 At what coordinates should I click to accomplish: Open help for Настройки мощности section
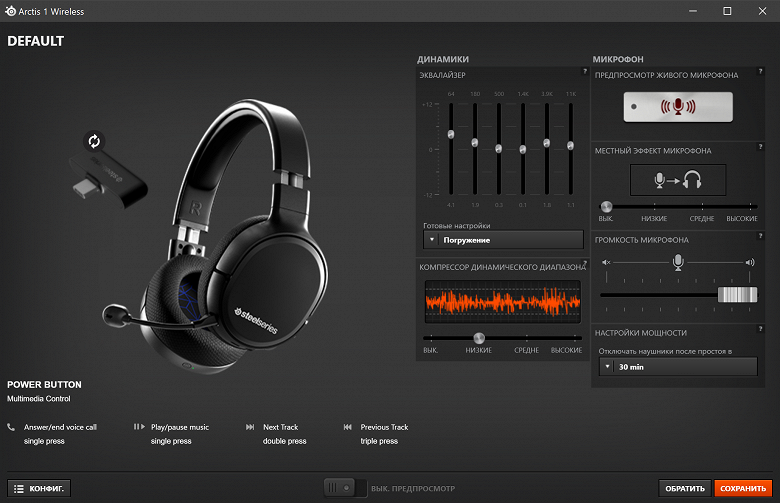(x=760, y=329)
